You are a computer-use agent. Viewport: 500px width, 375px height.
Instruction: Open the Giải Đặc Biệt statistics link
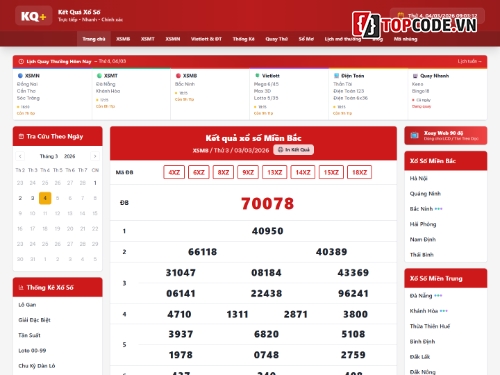pyautogui.click(x=34, y=320)
